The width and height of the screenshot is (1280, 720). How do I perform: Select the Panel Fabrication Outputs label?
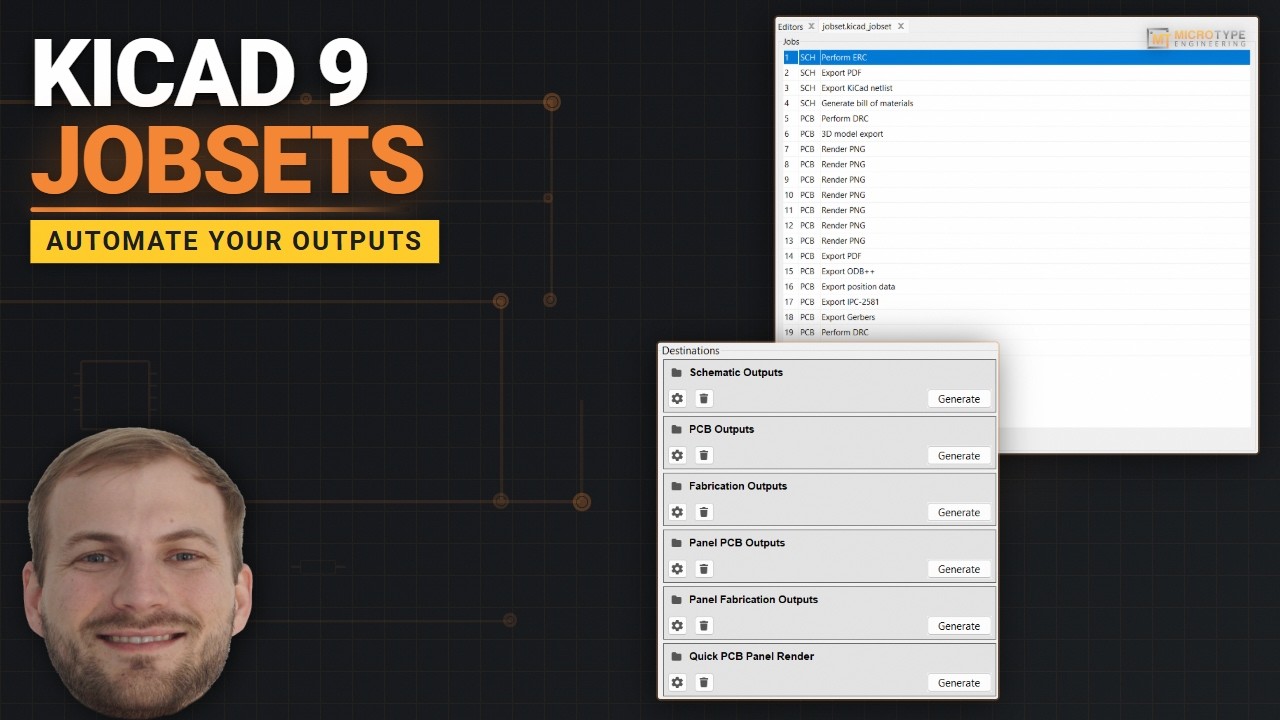point(753,600)
